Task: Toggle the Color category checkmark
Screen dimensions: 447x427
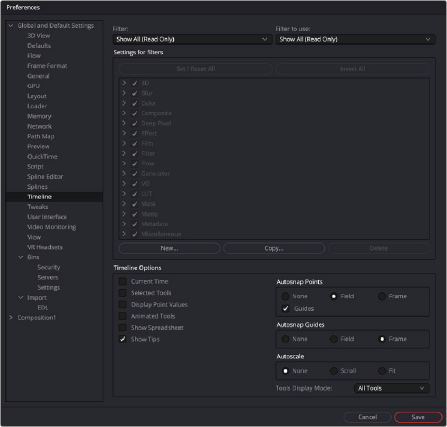Action: click(134, 103)
